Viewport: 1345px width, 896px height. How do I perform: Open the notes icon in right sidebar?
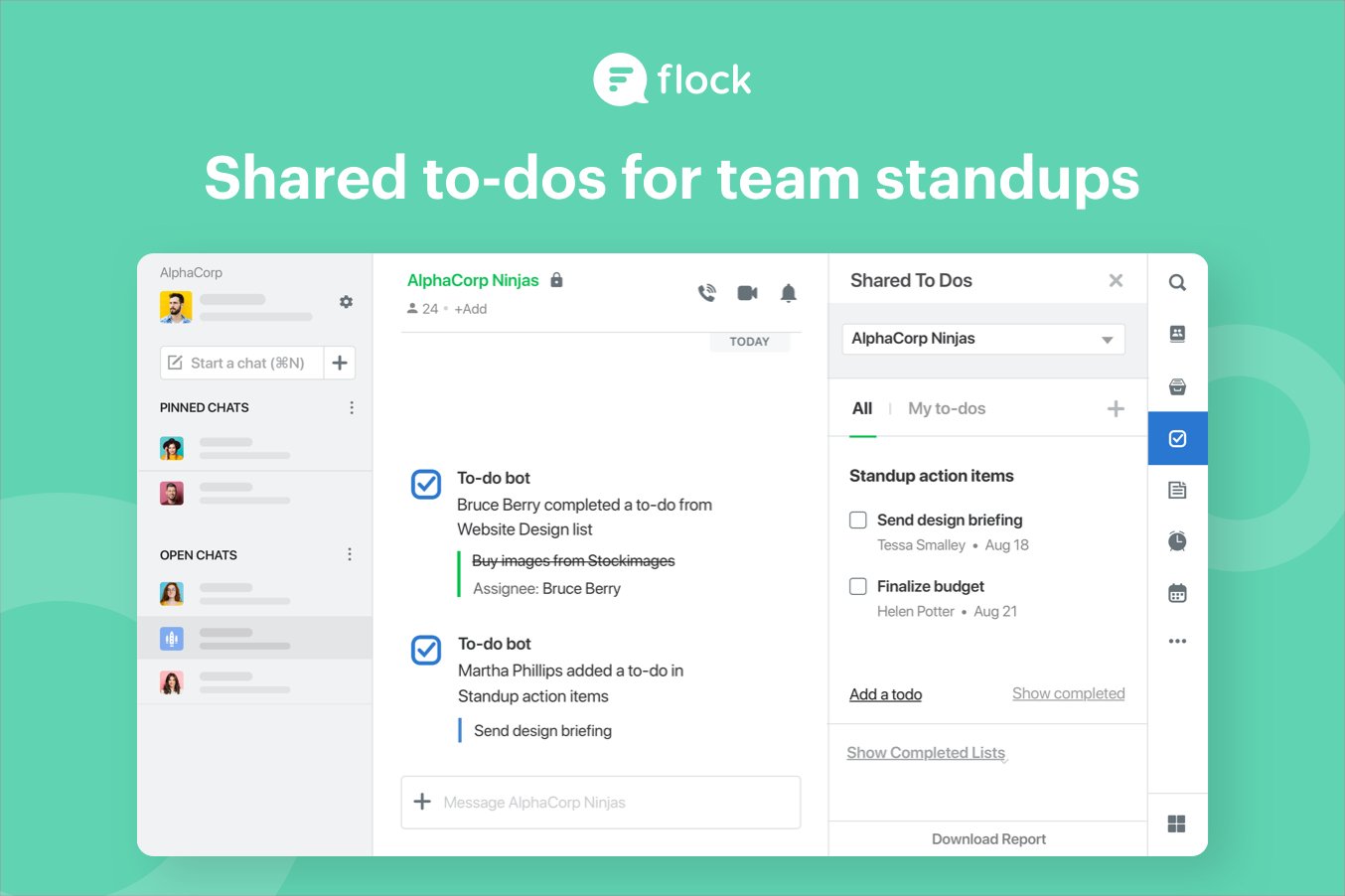pos(1177,490)
